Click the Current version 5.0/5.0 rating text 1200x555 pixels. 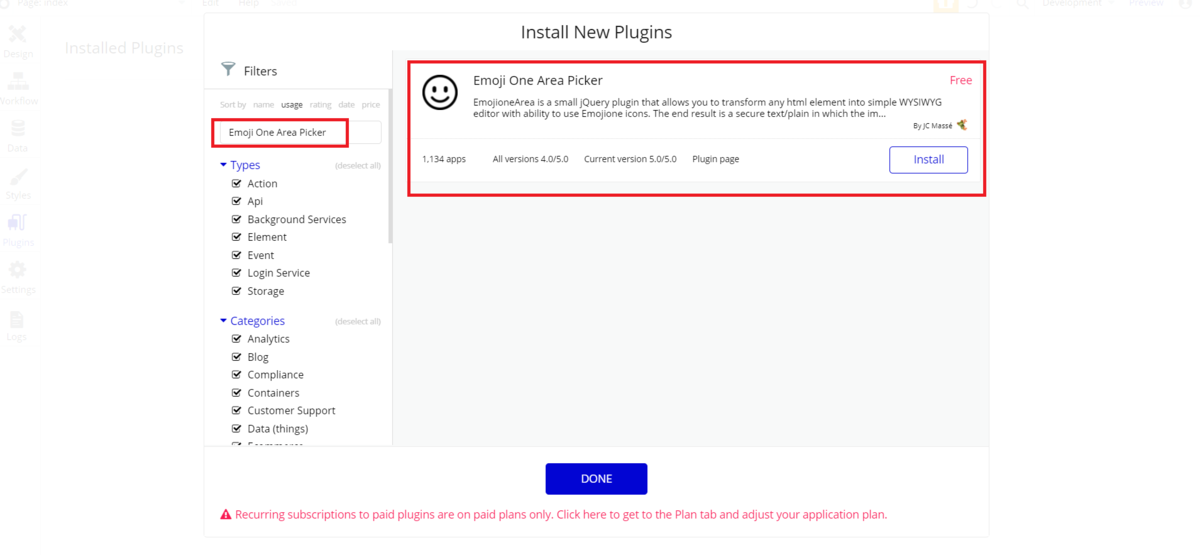coord(630,159)
